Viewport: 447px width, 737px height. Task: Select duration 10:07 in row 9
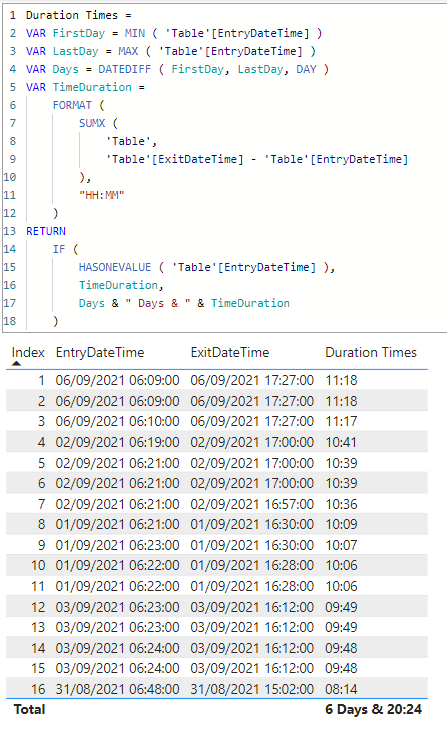click(x=341, y=545)
